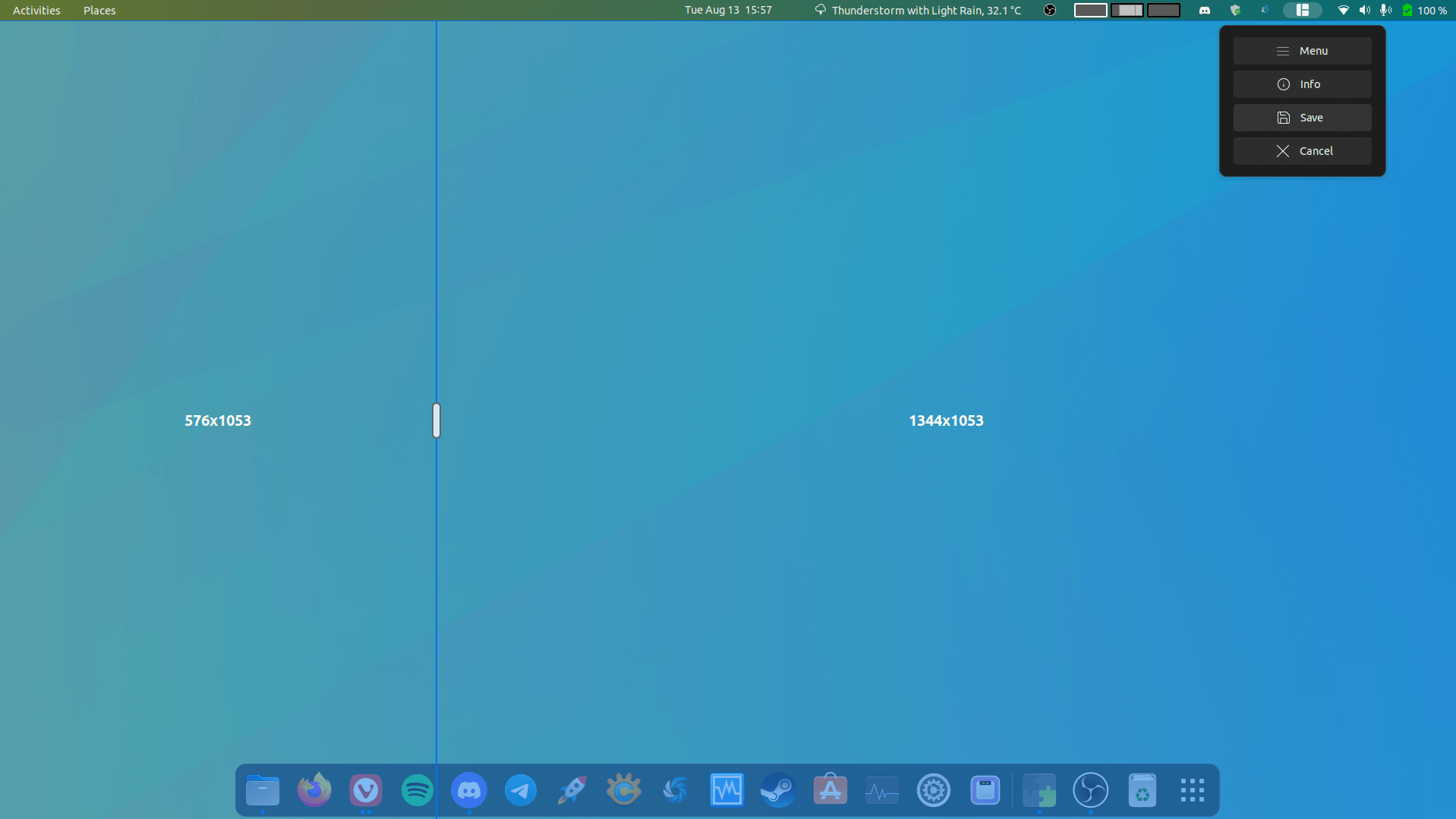Open the Places menu

tap(99, 11)
